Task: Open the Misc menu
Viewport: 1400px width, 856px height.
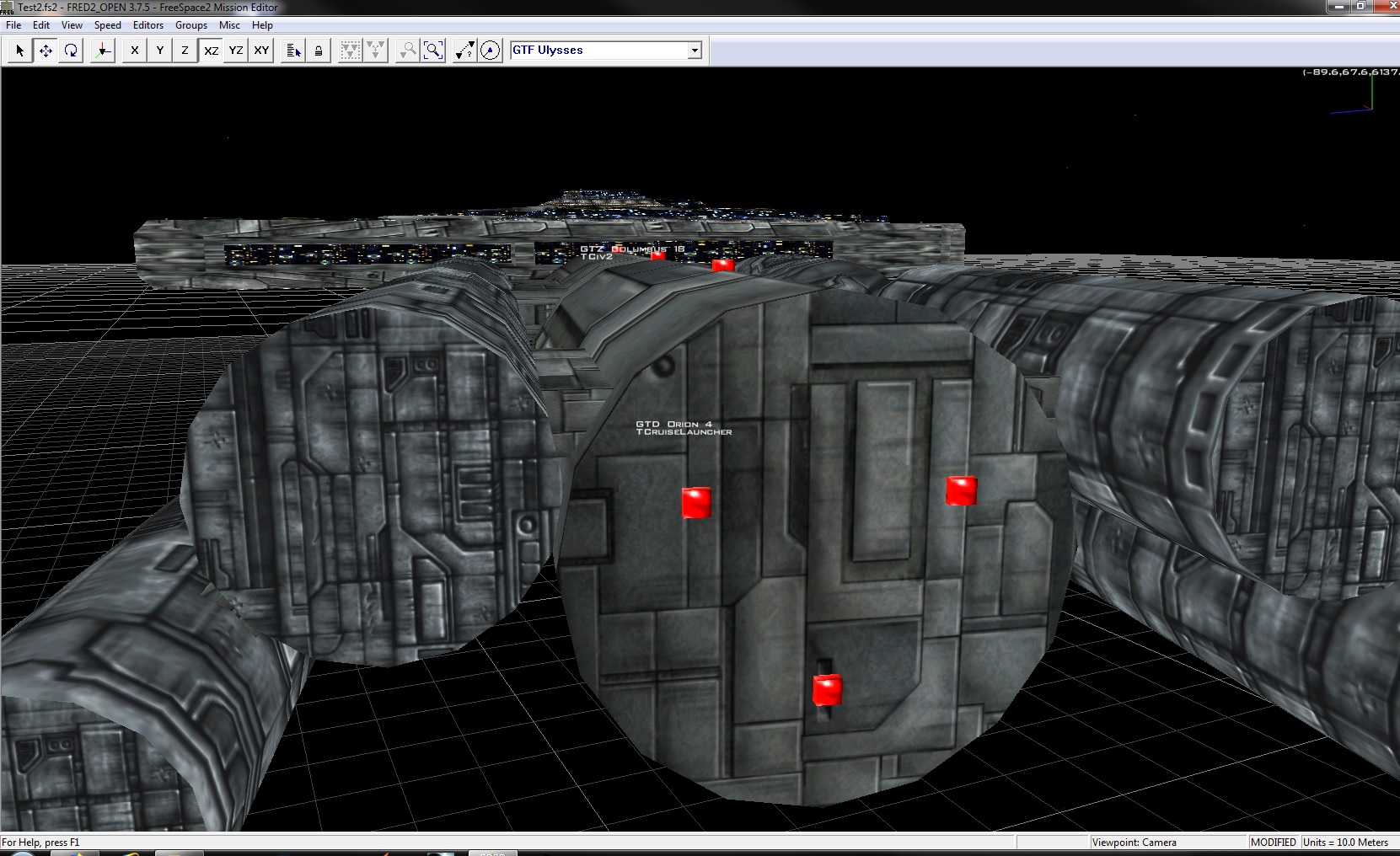Action: (x=229, y=25)
